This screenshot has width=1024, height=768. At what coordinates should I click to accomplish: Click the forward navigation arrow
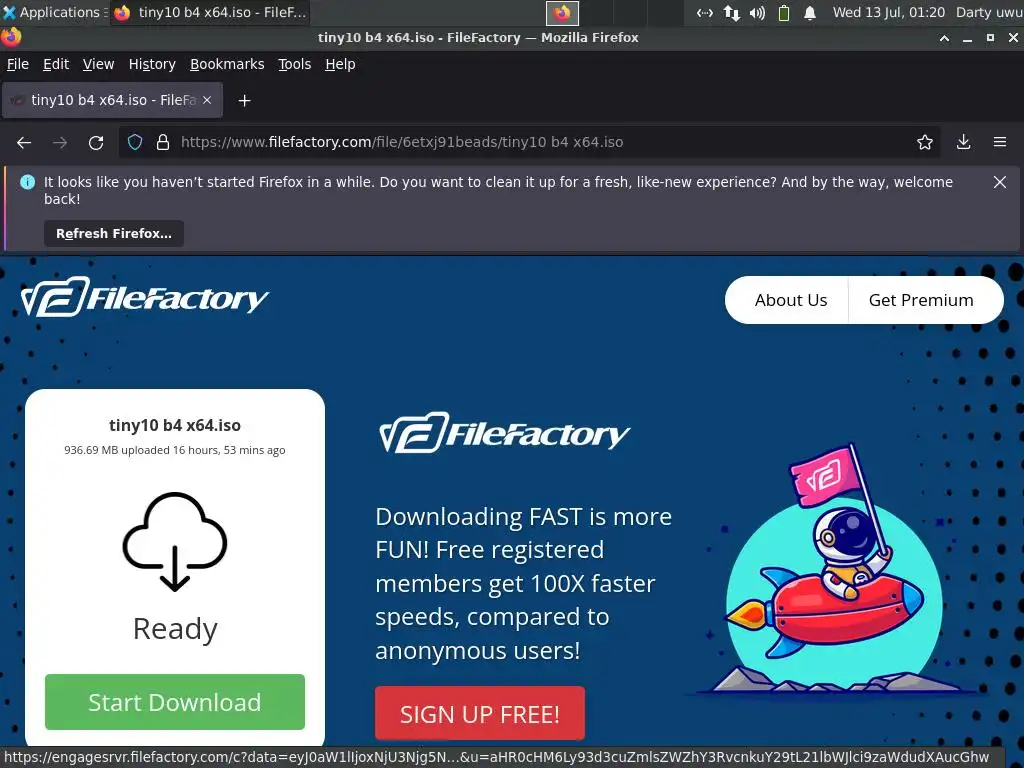pyautogui.click(x=60, y=142)
